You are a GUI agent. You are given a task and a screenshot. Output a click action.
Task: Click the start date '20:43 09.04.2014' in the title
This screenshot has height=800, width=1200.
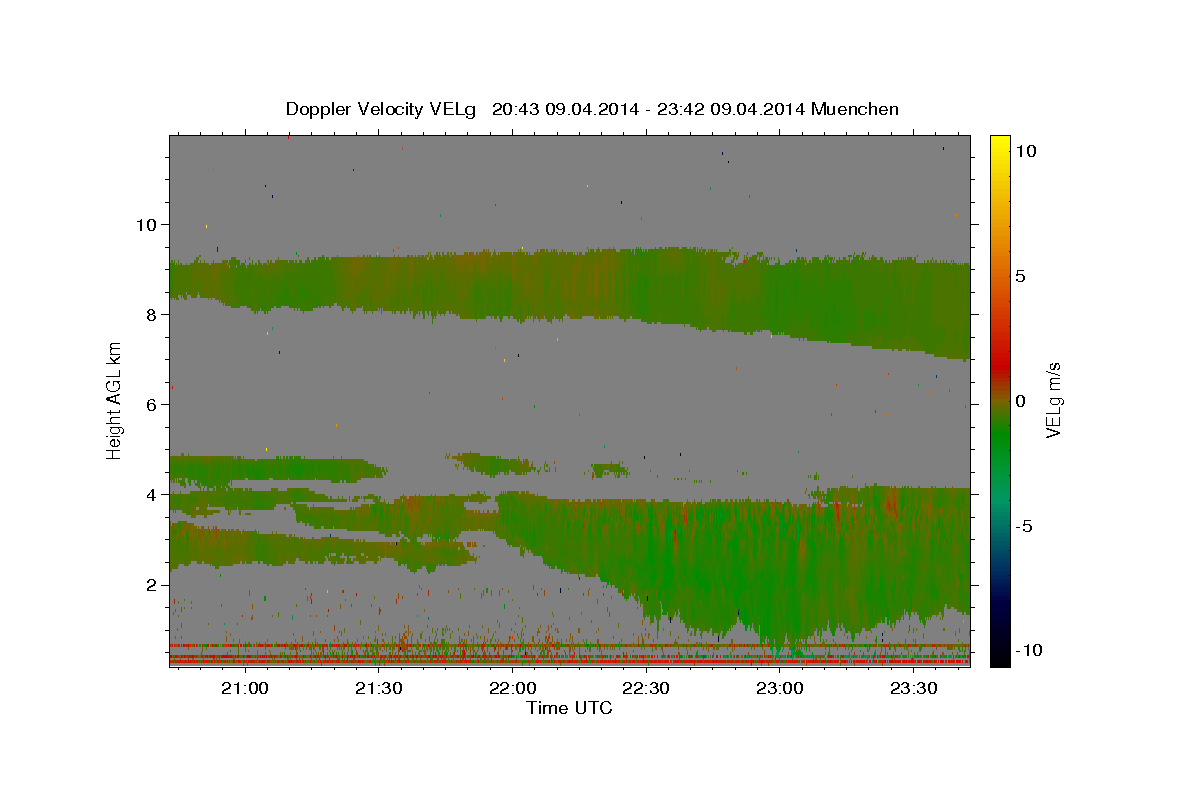(564, 109)
